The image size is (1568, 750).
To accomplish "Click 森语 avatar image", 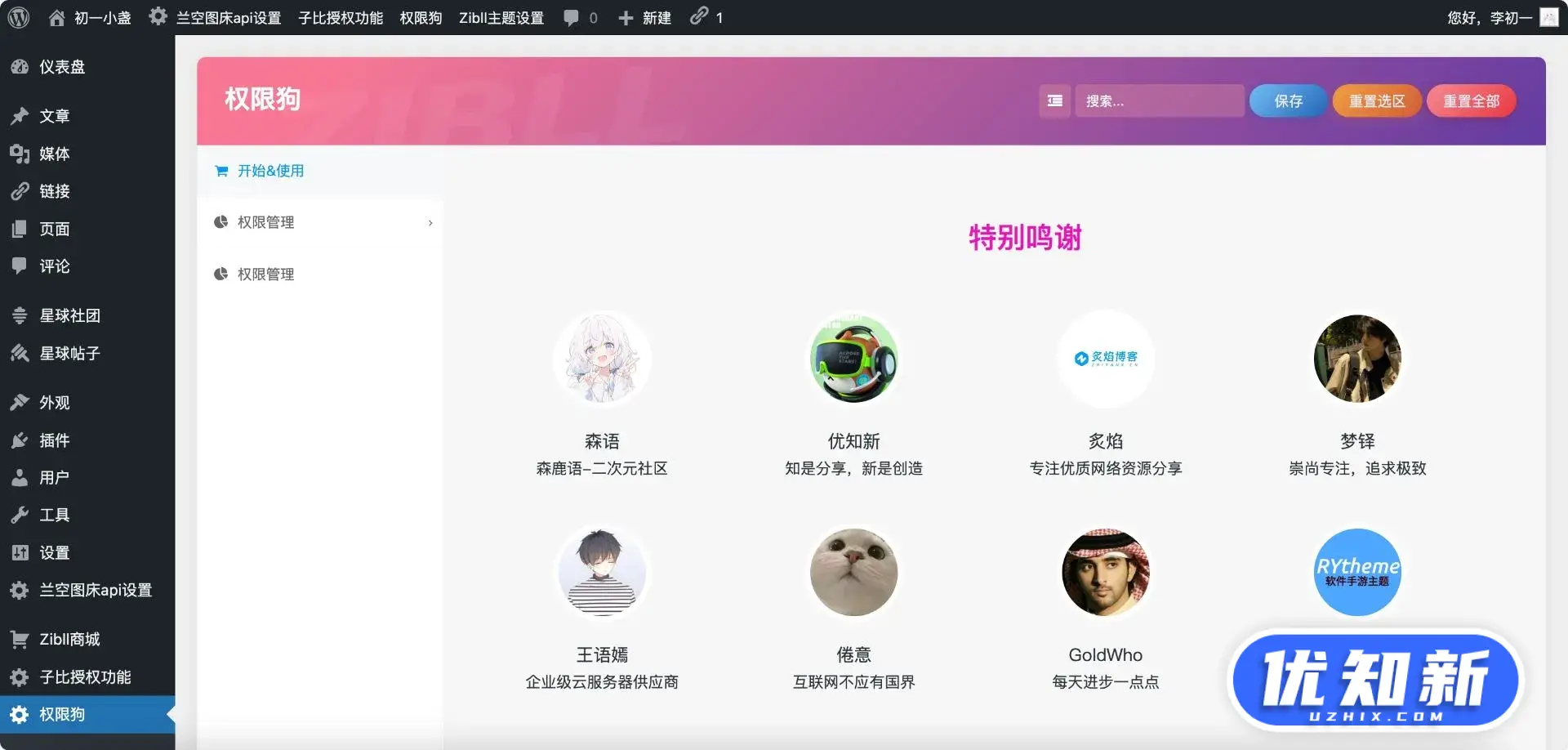I will click(x=602, y=359).
